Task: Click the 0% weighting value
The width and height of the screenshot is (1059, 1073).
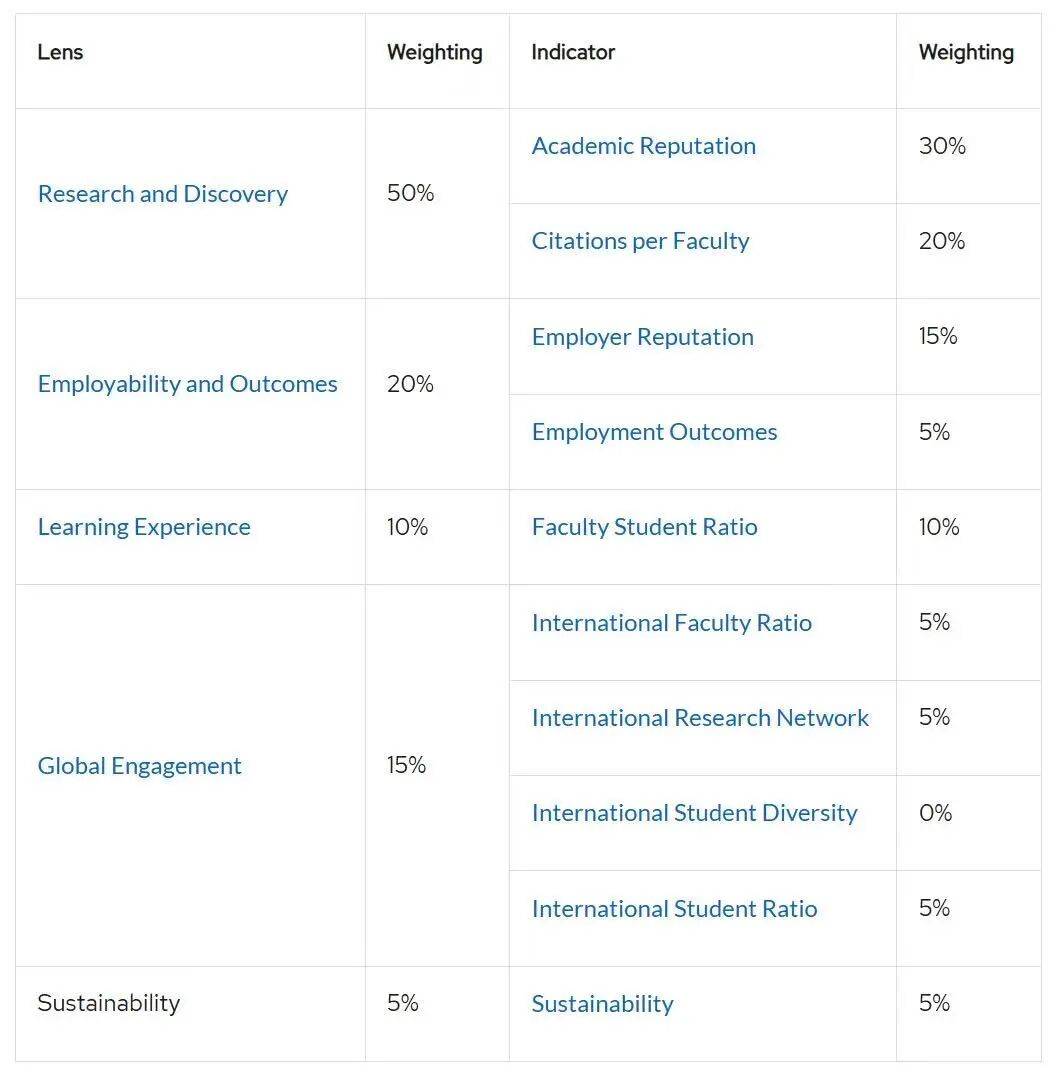Action: coord(935,813)
